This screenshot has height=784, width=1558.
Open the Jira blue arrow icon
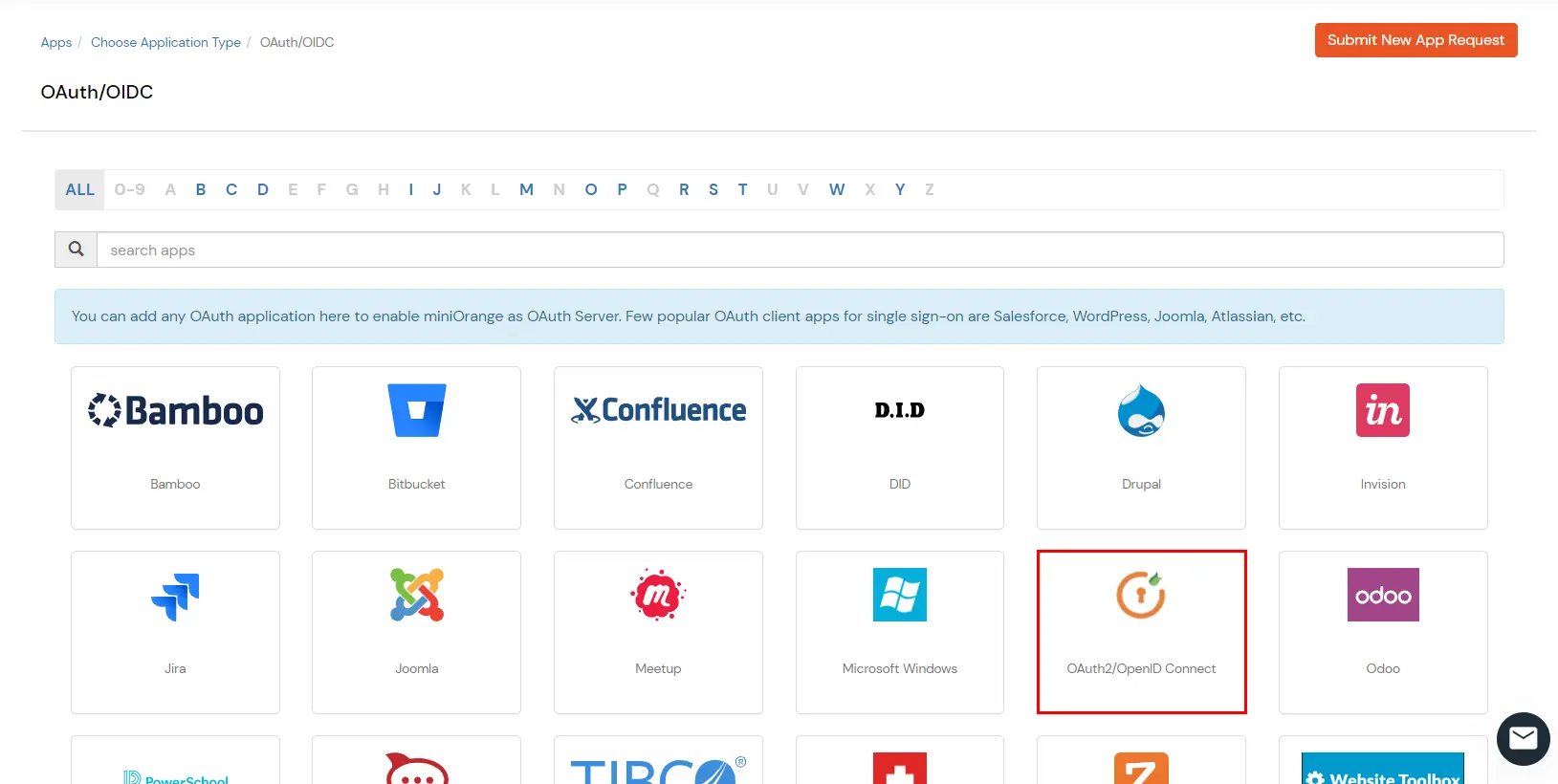(x=175, y=596)
